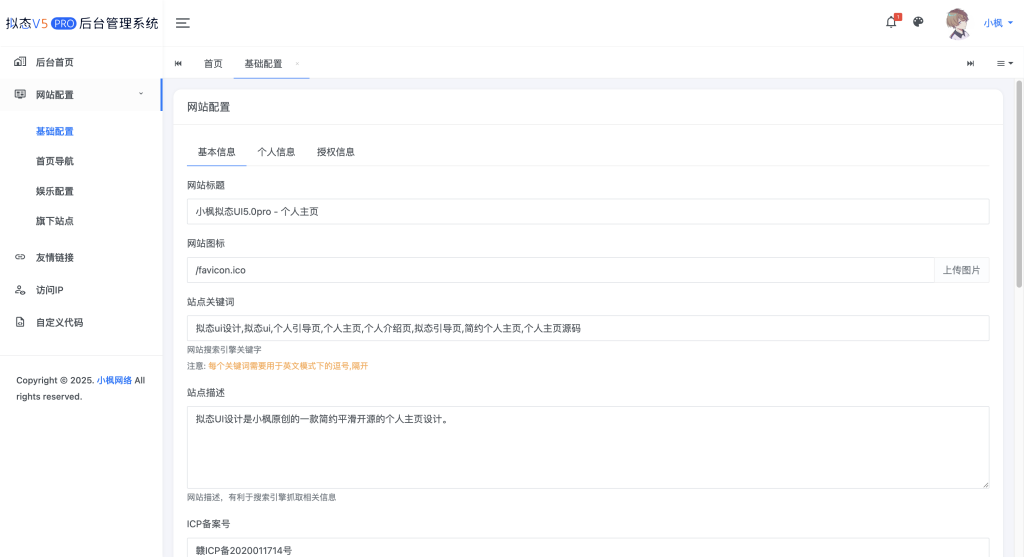This screenshot has height=557, width=1024.
Task: Click the page vertical scrollbar
Action: pos(1019,184)
